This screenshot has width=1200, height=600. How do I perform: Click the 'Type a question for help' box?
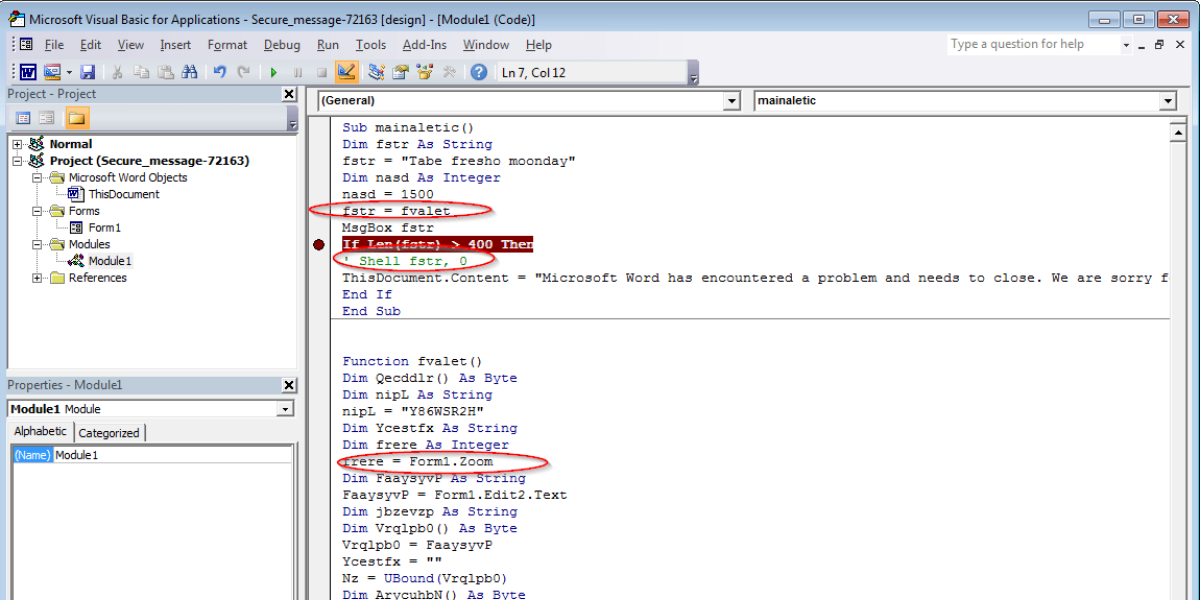pyautogui.click(x=1033, y=44)
